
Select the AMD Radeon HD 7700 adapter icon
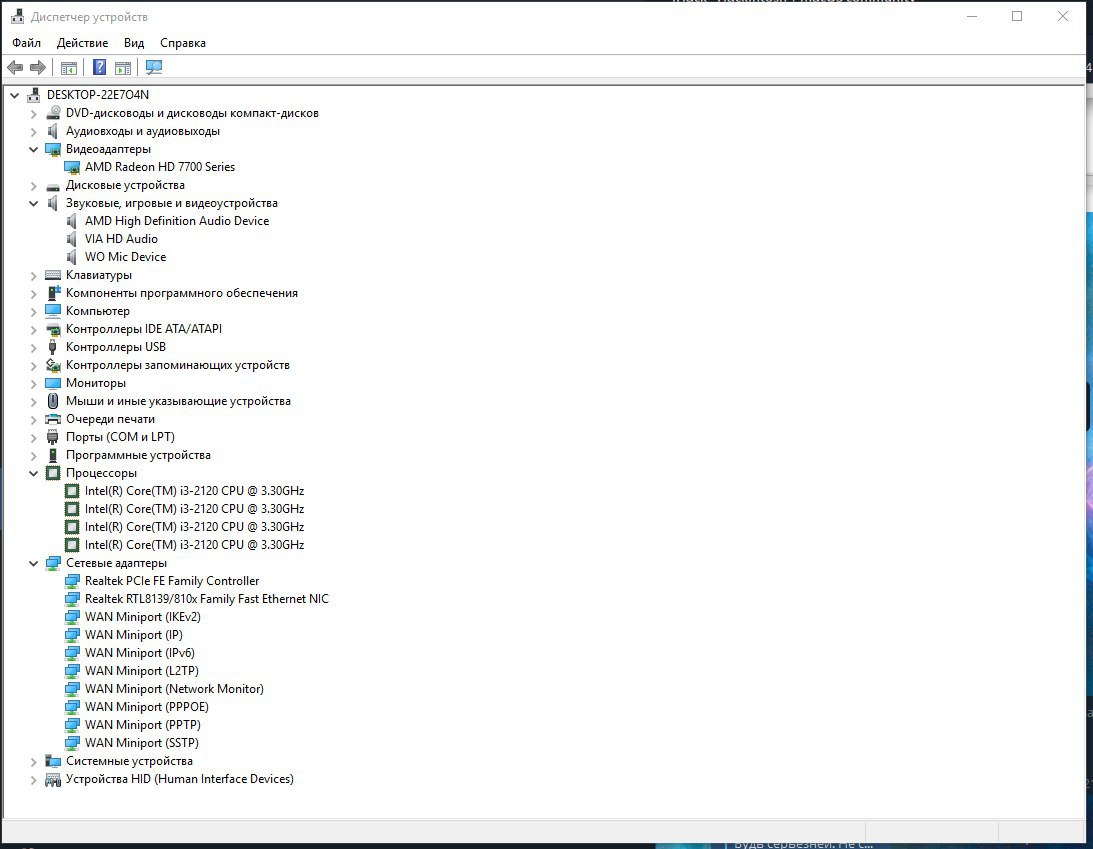(72, 167)
